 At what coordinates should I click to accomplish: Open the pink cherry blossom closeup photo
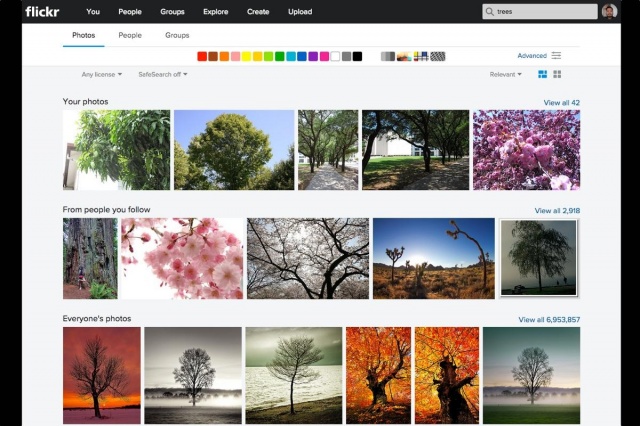[182, 258]
